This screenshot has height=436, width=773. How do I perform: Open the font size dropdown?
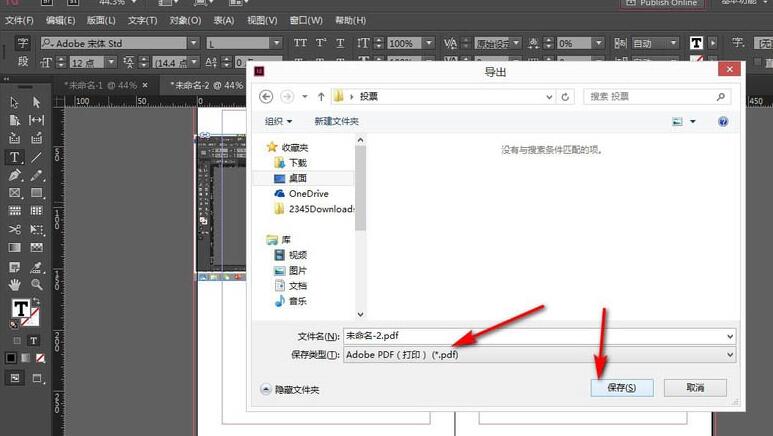coord(111,62)
